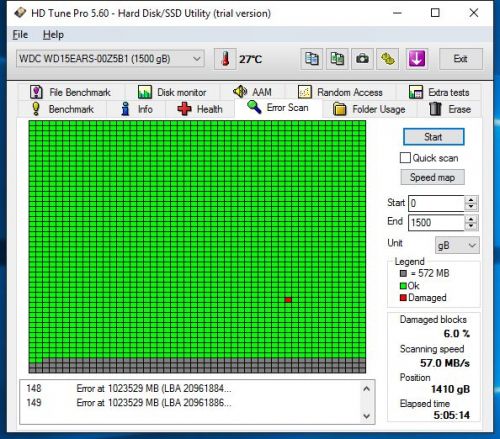Screen dimensions: 500x439
Task: Switch to the Benchmark tab
Action: [62, 109]
